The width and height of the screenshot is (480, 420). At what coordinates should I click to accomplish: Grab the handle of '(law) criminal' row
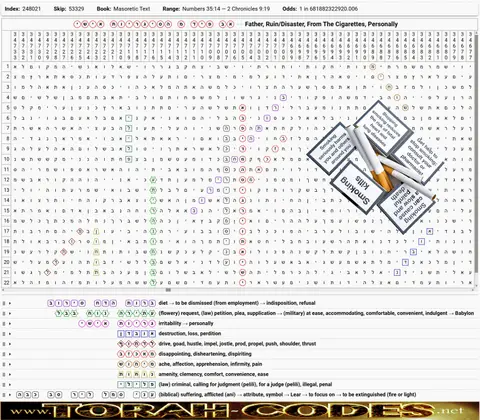click(4, 385)
